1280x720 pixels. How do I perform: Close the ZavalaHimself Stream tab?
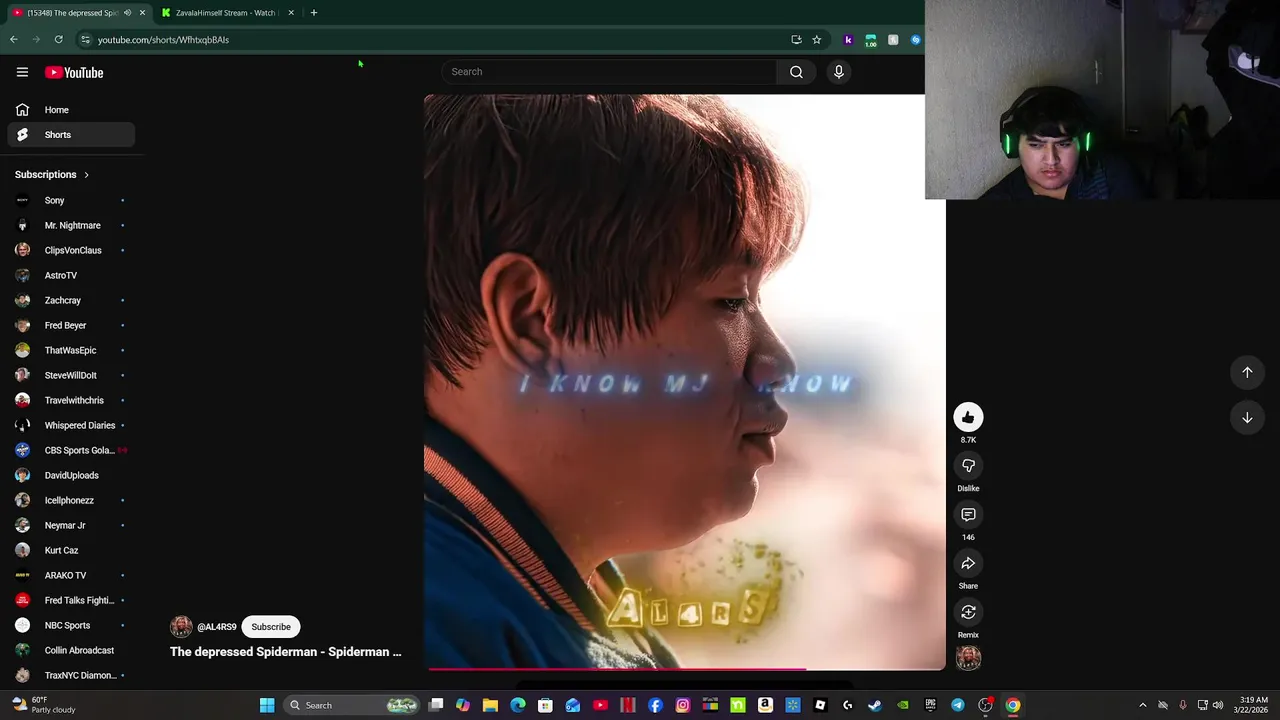pos(291,13)
